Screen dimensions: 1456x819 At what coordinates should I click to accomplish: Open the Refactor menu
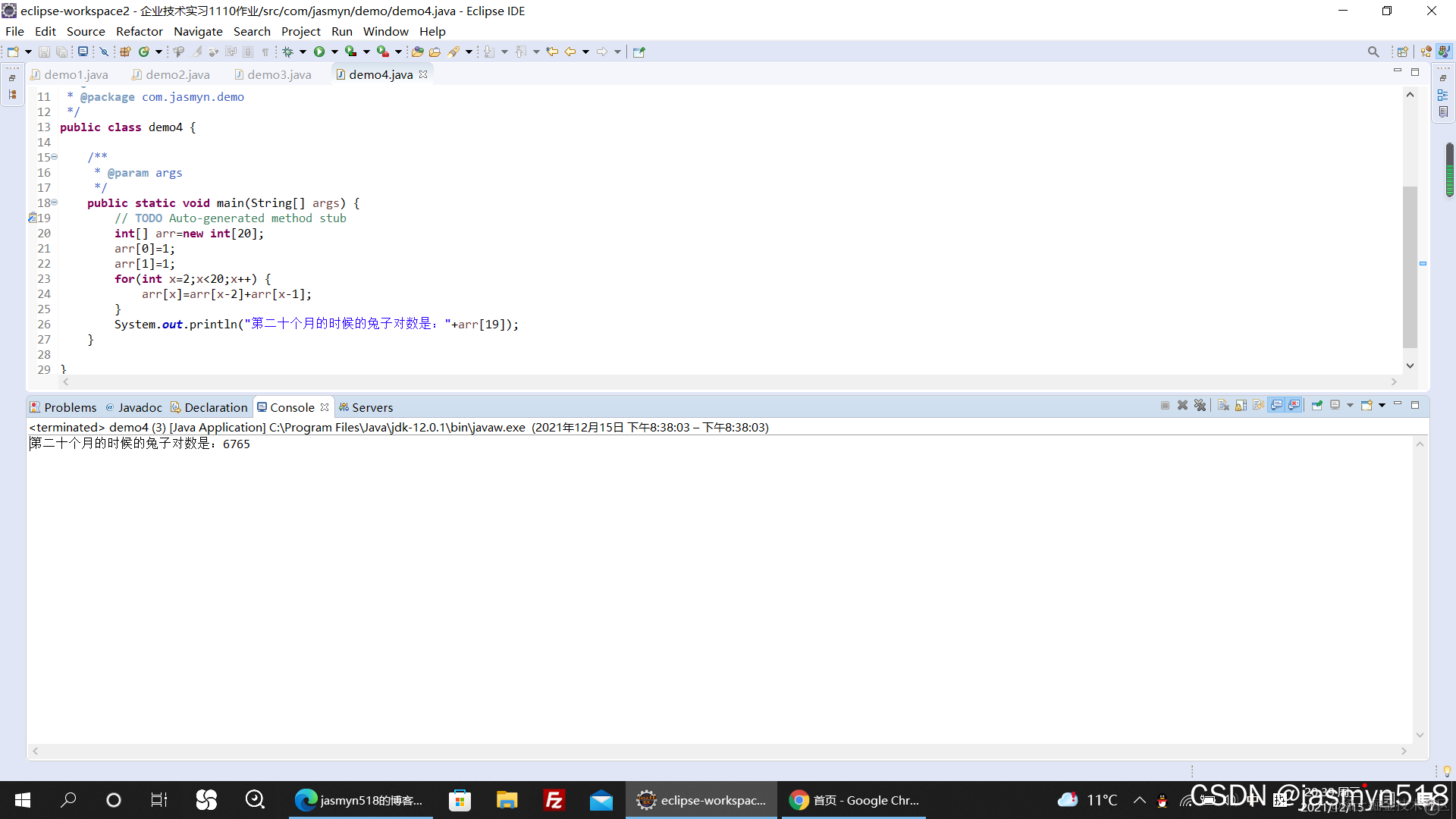[x=139, y=31]
